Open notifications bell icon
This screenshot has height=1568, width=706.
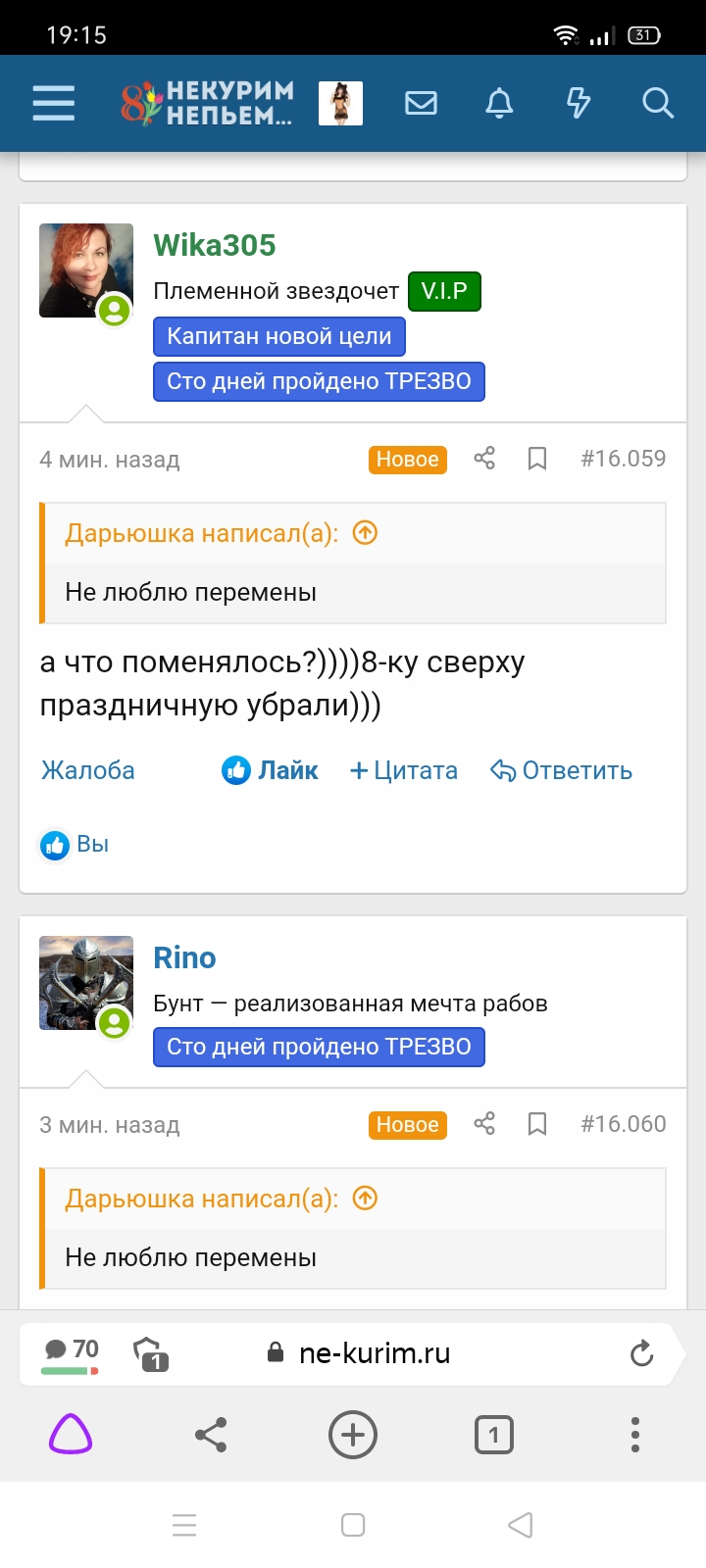pos(499,103)
